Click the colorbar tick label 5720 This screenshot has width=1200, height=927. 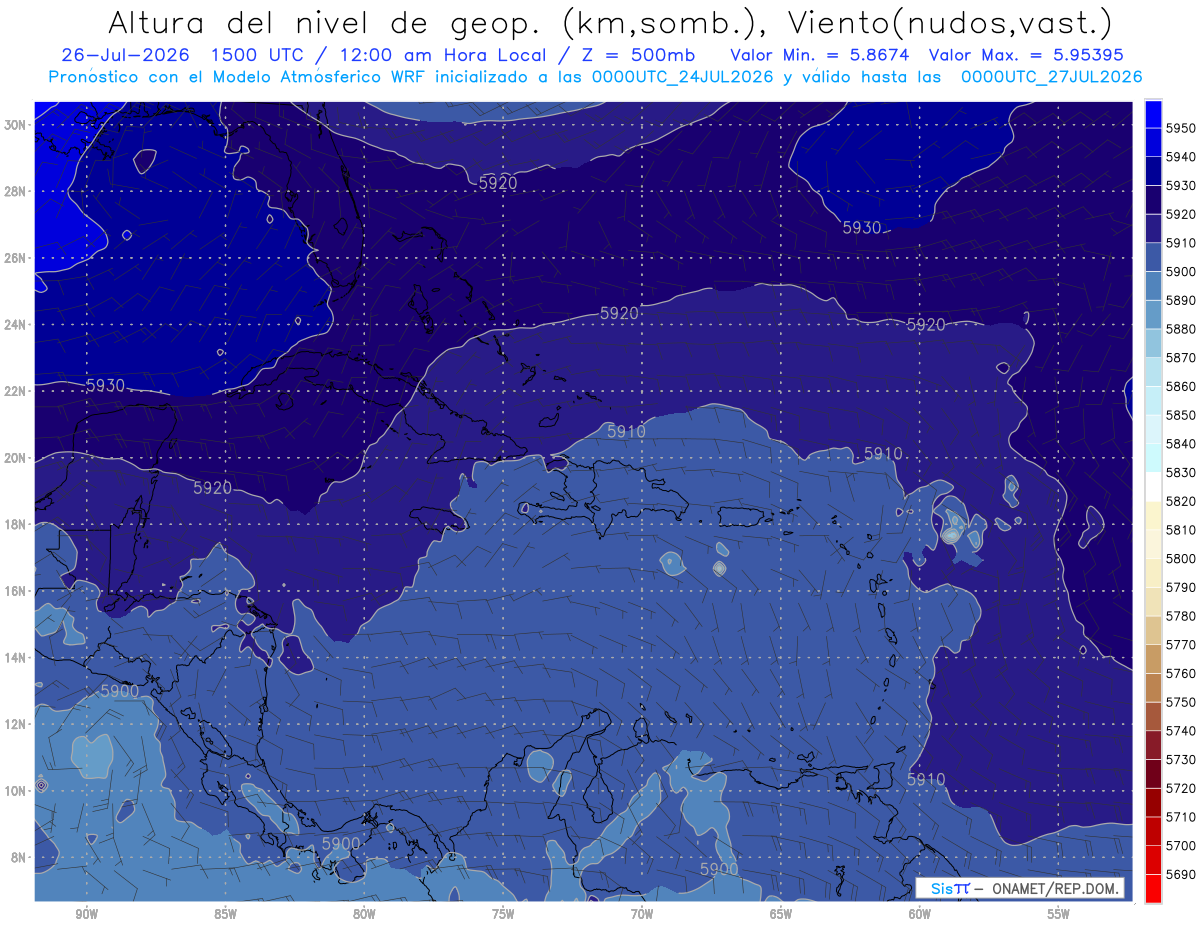1180,788
